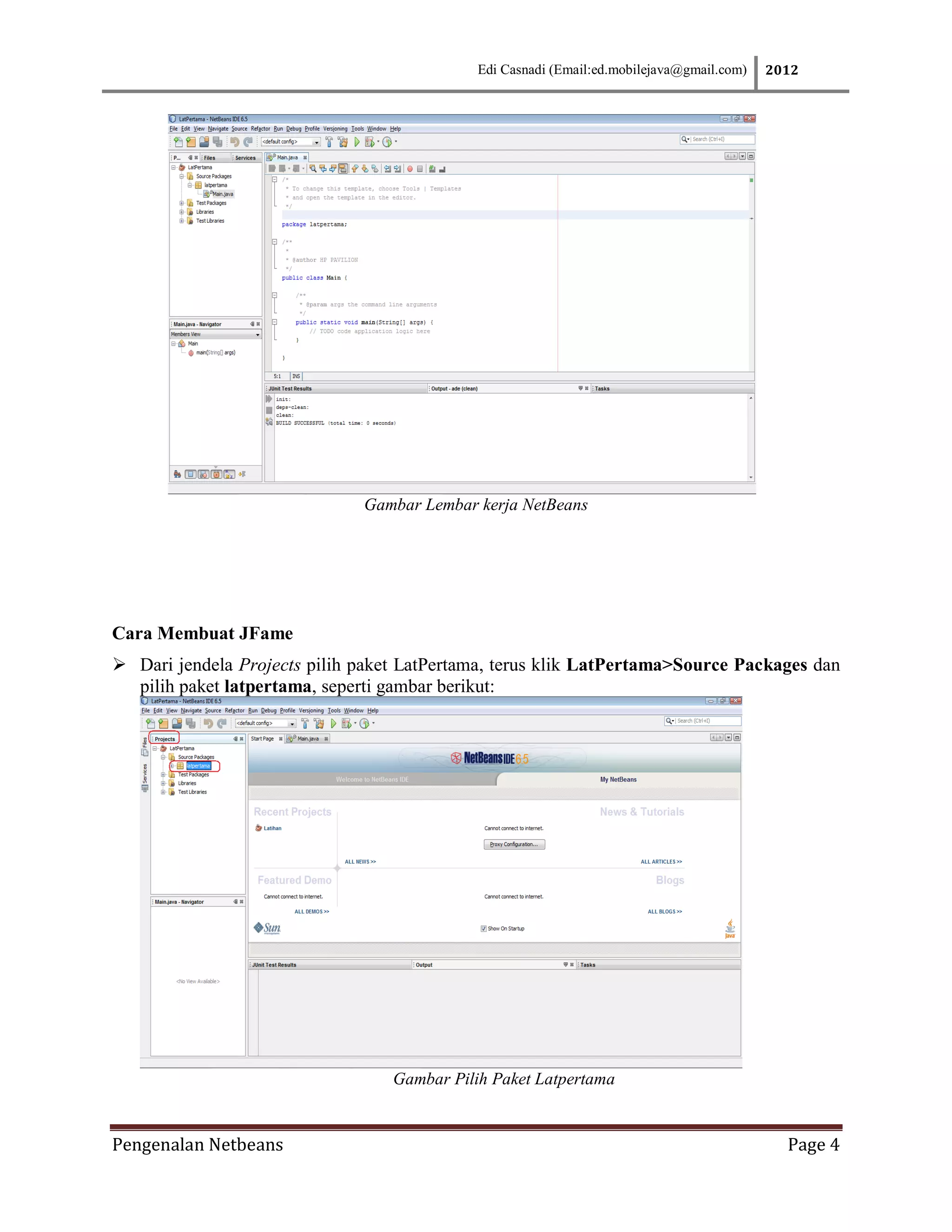Expand the latpertama package in the lower screenshot
Screen dimensions: 952x1232
coord(172,766)
